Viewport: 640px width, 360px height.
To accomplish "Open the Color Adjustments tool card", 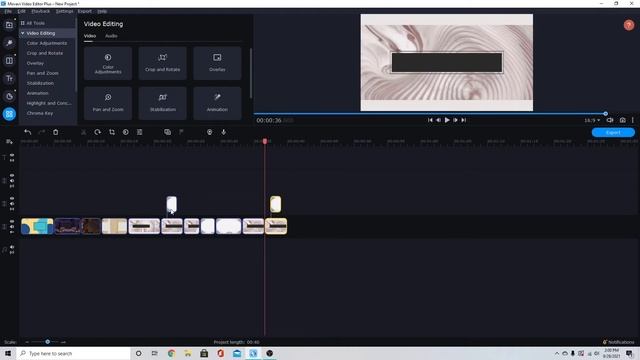I will click(x=108, y=63).
